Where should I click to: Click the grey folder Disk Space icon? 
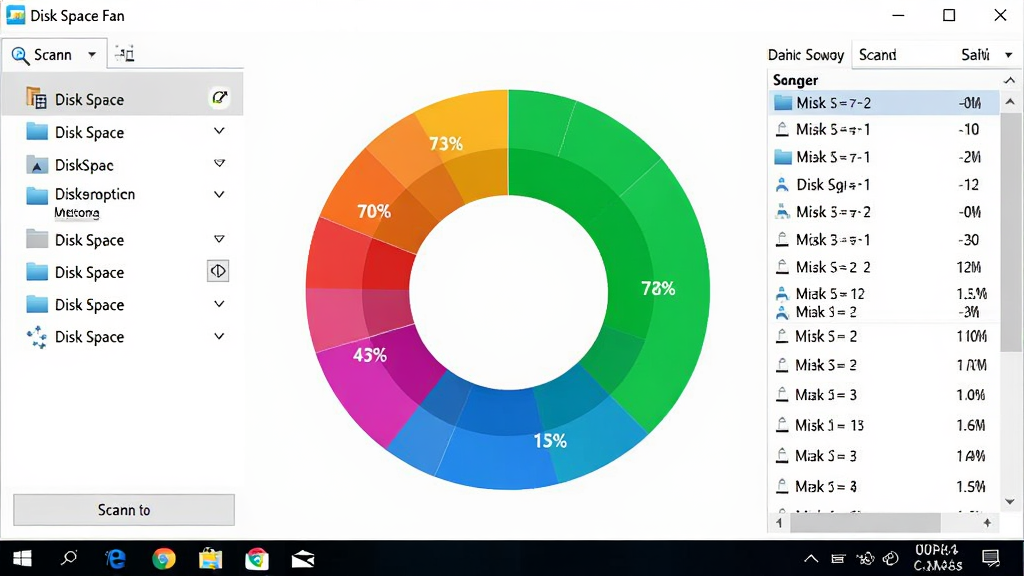37,239
